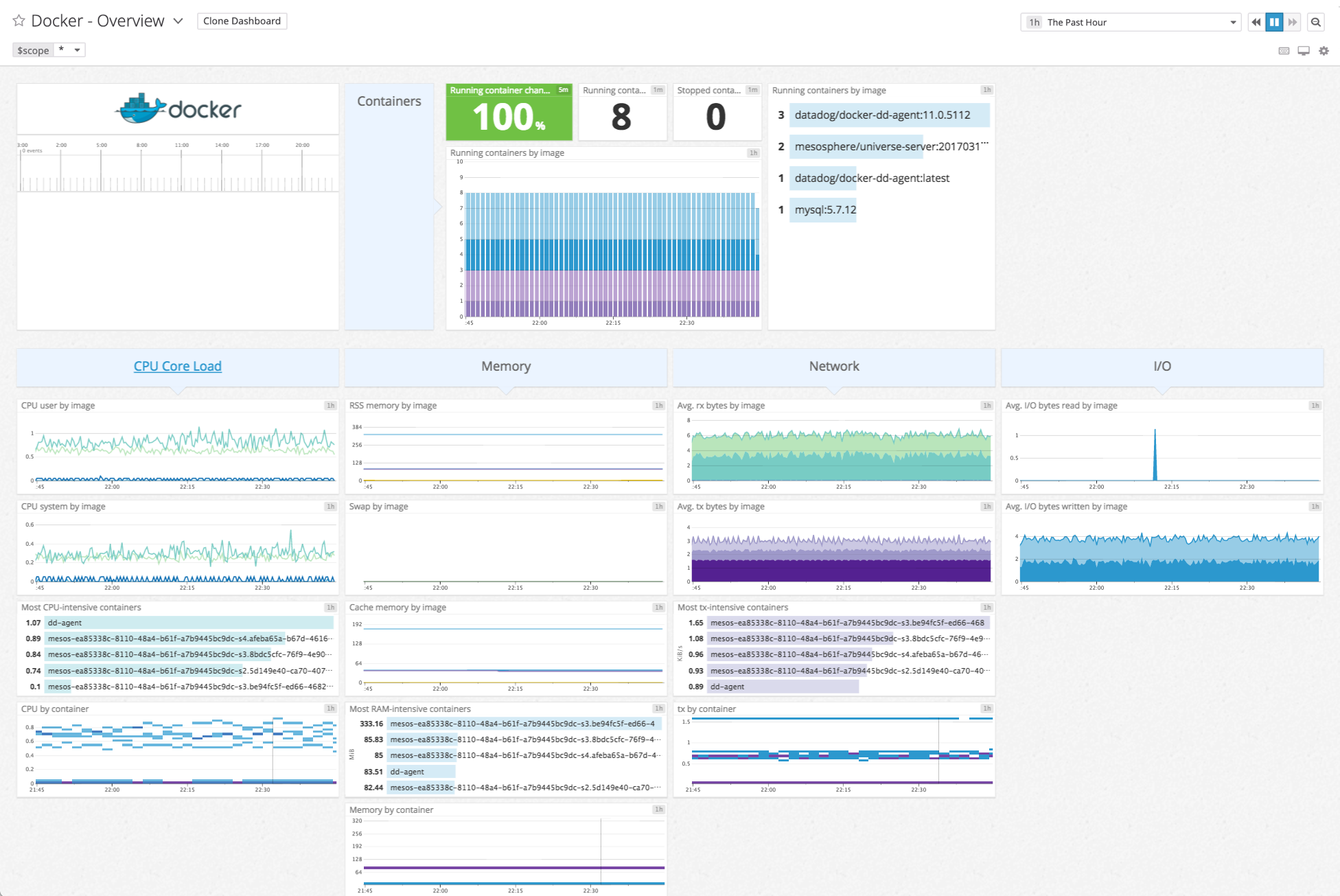Click the Docker logo image widget
Screen dimensions: 1340x896
coord(177,108)
